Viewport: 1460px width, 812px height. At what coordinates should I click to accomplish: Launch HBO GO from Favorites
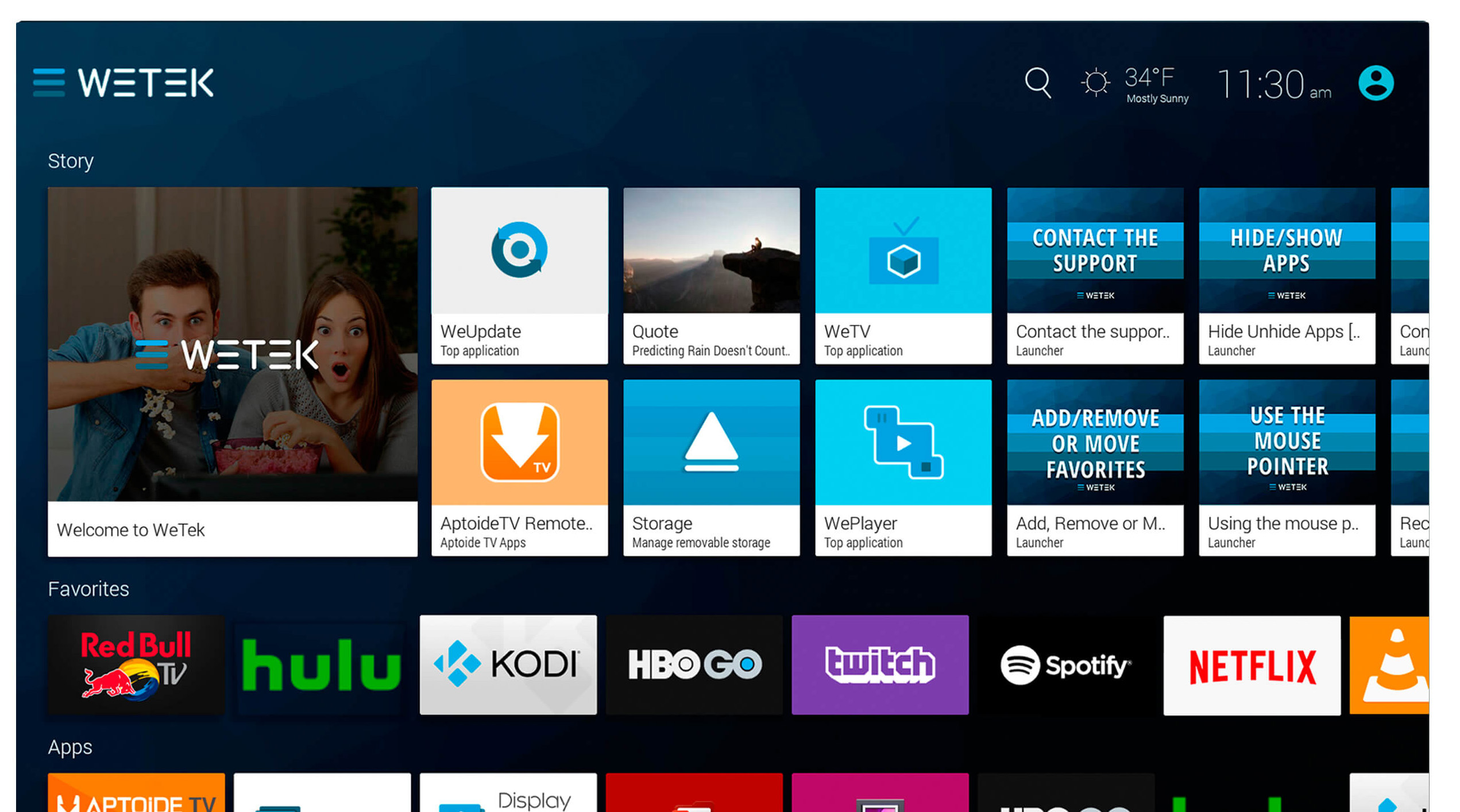(694, 665)
